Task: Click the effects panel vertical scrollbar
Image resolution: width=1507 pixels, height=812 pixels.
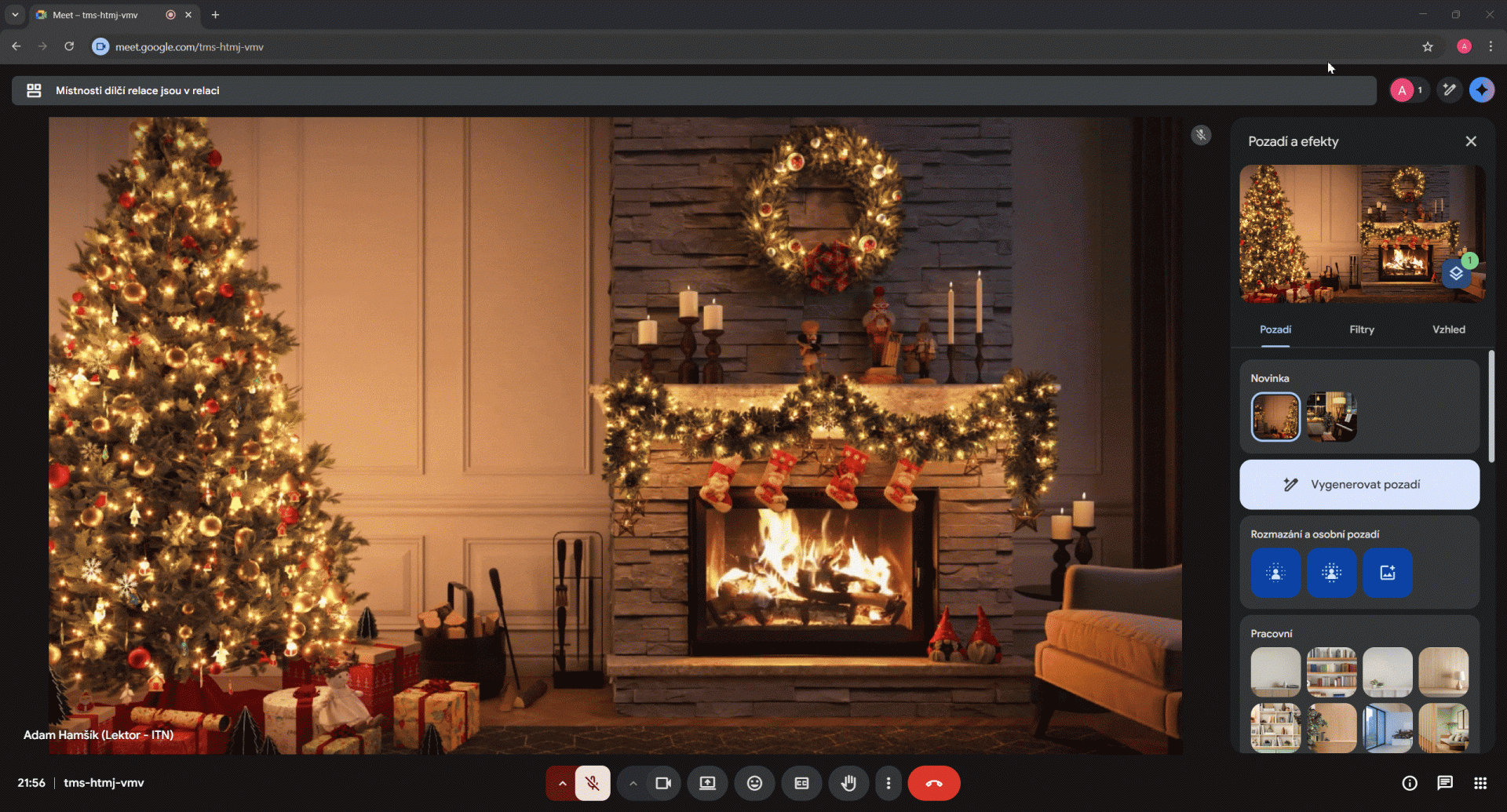Action: tap(1491, 408)
